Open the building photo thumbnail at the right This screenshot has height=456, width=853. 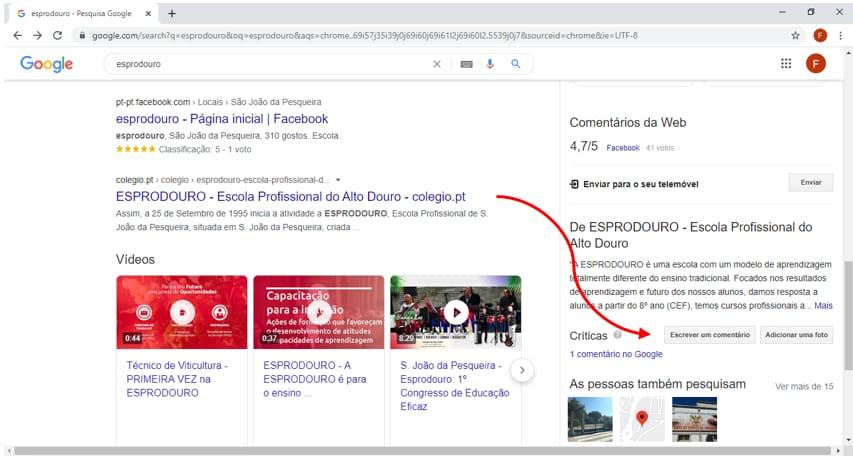pos(694,419)
